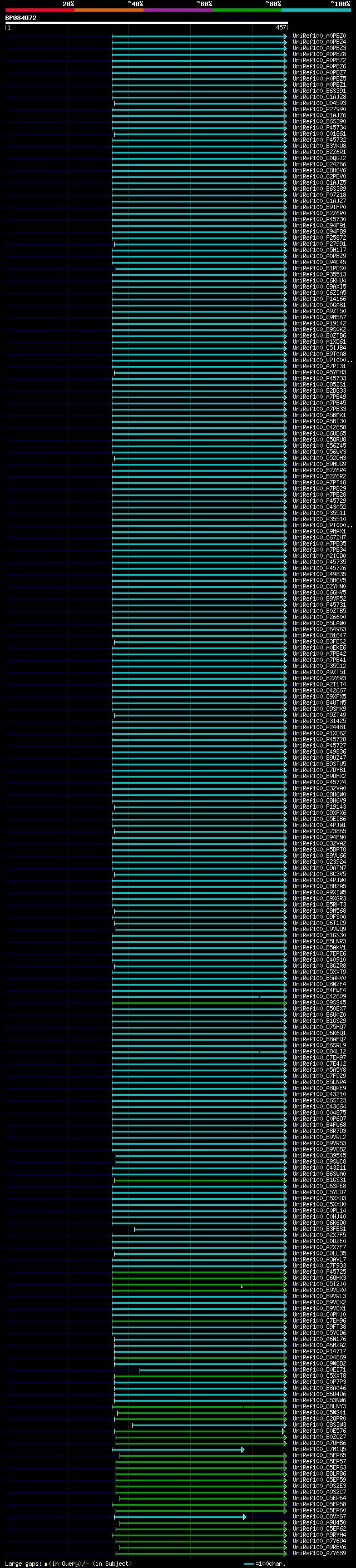Click the white query length bar
Screen dimensions: 356x1568
click(x=147, y=22)
